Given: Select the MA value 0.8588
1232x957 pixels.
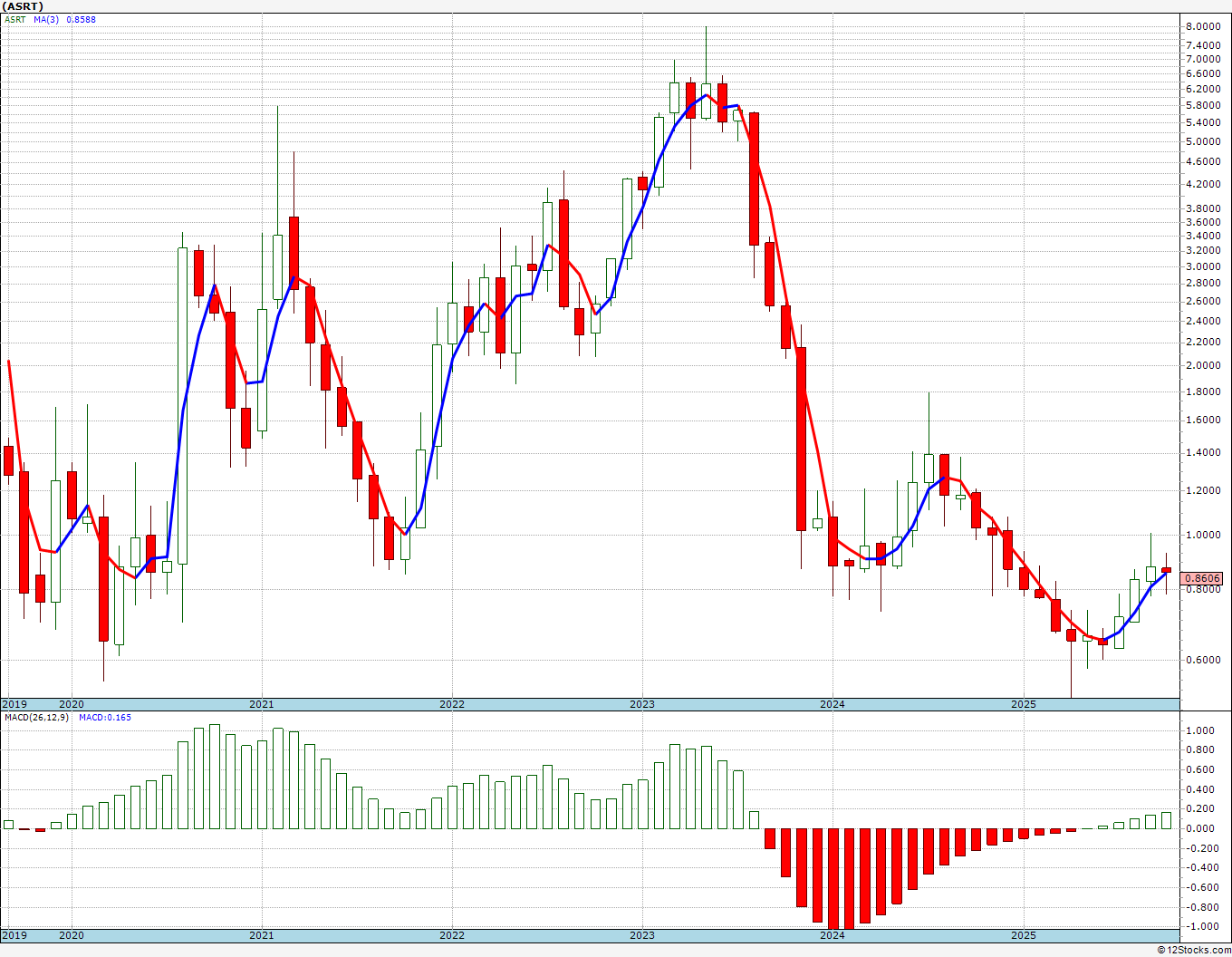Looking at the screenshot, I should [x=81, y=19].
